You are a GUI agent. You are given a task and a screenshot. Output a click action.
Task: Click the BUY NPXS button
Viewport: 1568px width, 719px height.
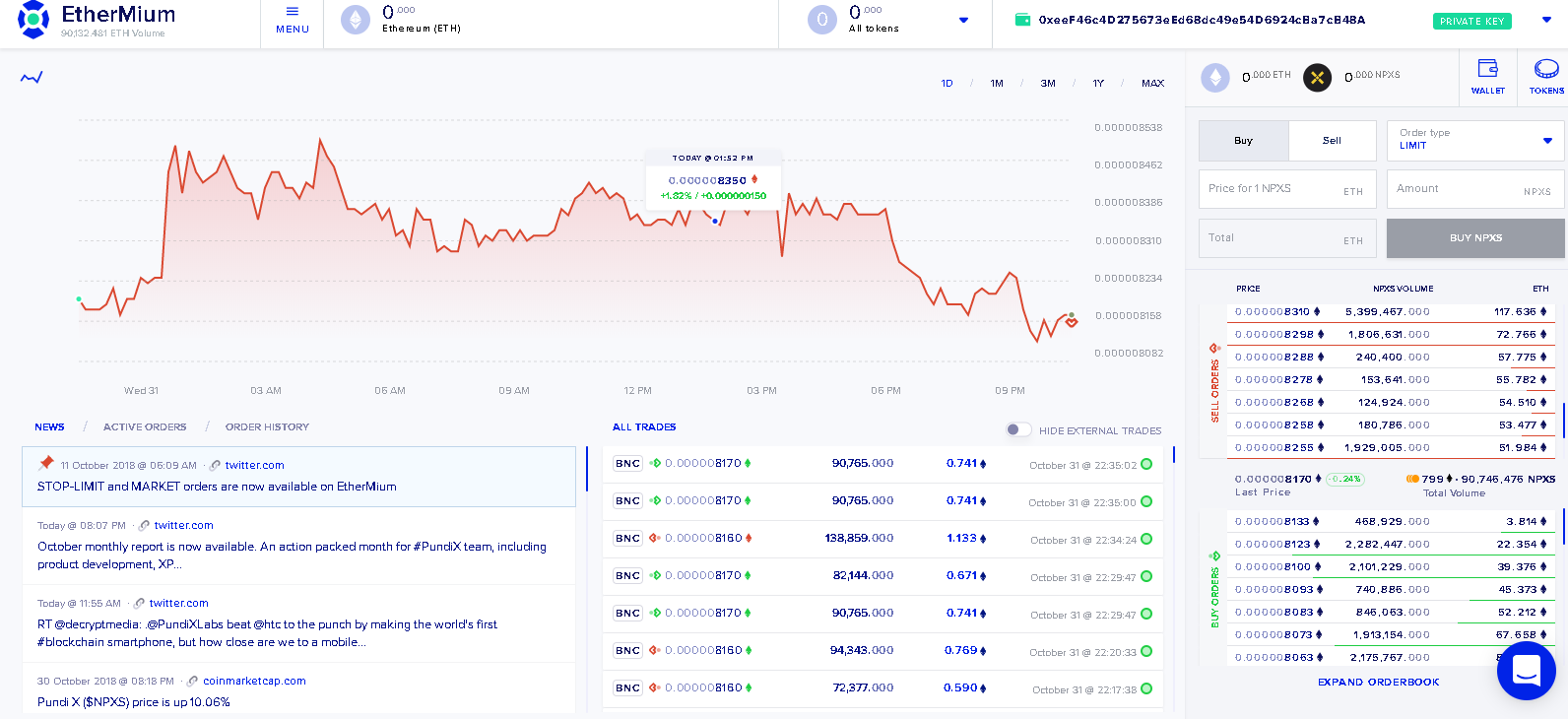1475,237
